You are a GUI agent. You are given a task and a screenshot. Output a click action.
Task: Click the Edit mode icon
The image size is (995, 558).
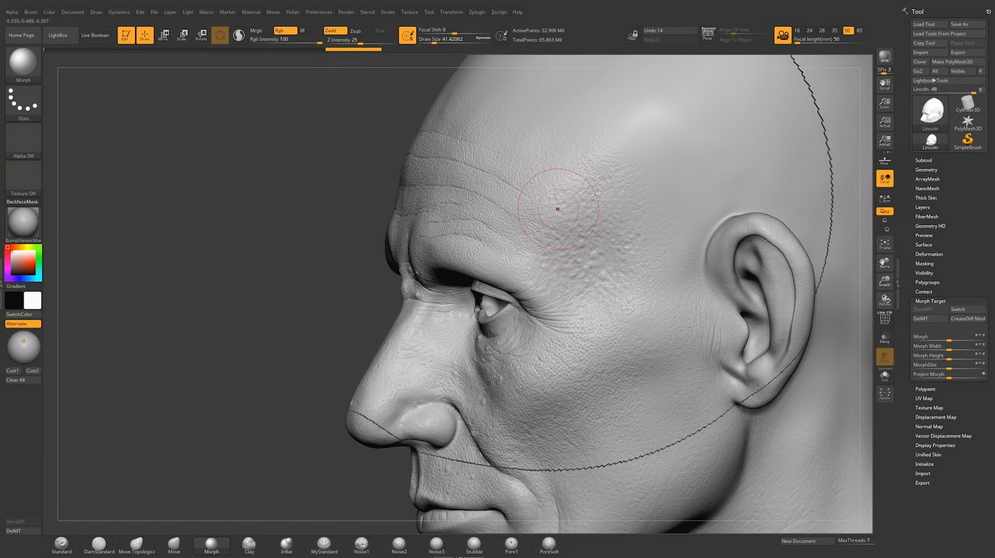126,35
